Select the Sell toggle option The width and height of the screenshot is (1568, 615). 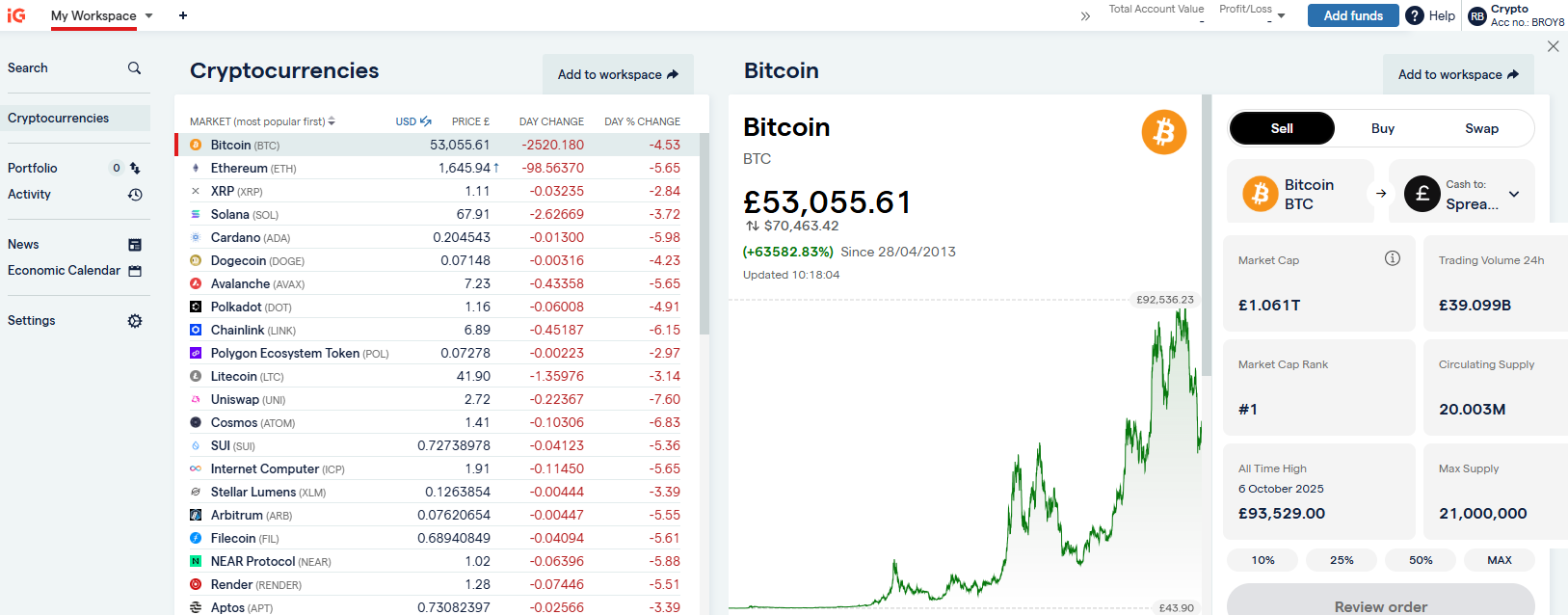click(x=1282, y=128)
